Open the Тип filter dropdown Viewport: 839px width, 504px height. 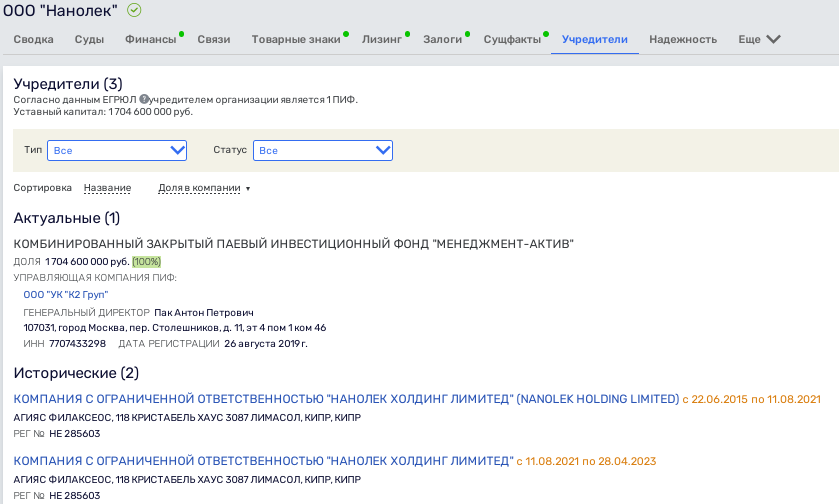pos(117,150)
